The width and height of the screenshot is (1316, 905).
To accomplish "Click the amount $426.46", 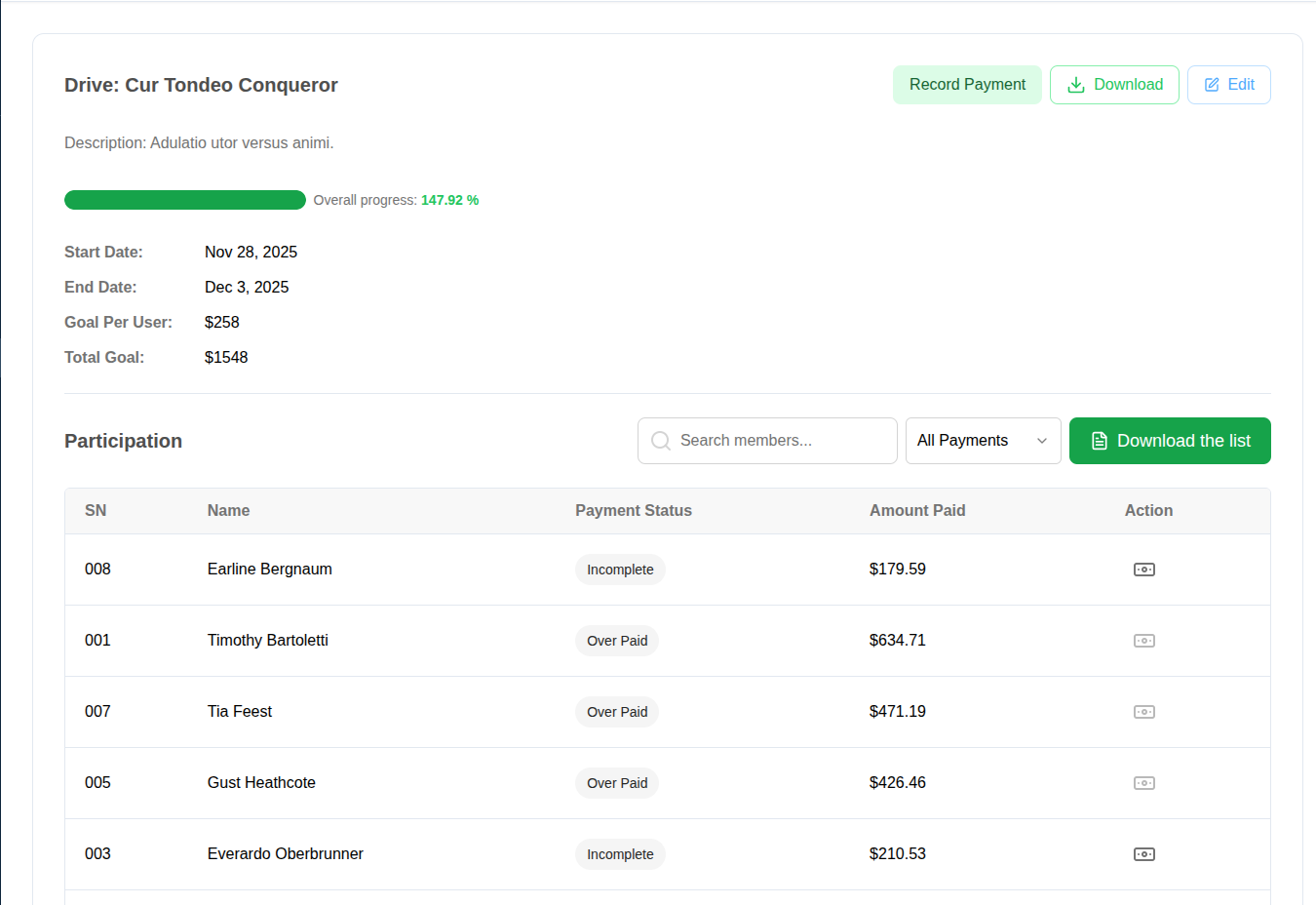I will click(x=898, y=783).
